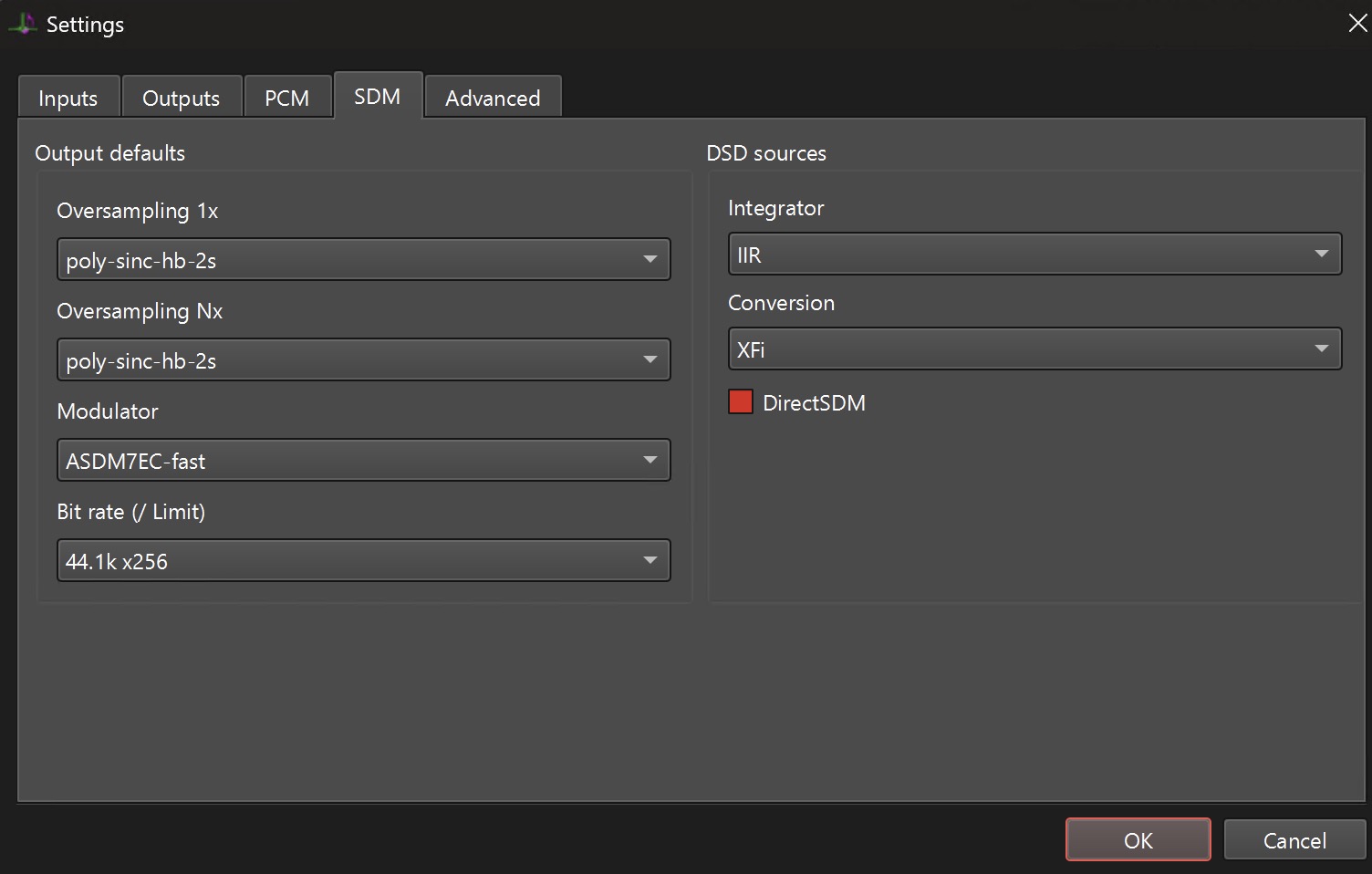This screenshot has height=874, width=1372.
Task: Click the HQPlayer app icon in title bar
Action: [x=22, y=24]
